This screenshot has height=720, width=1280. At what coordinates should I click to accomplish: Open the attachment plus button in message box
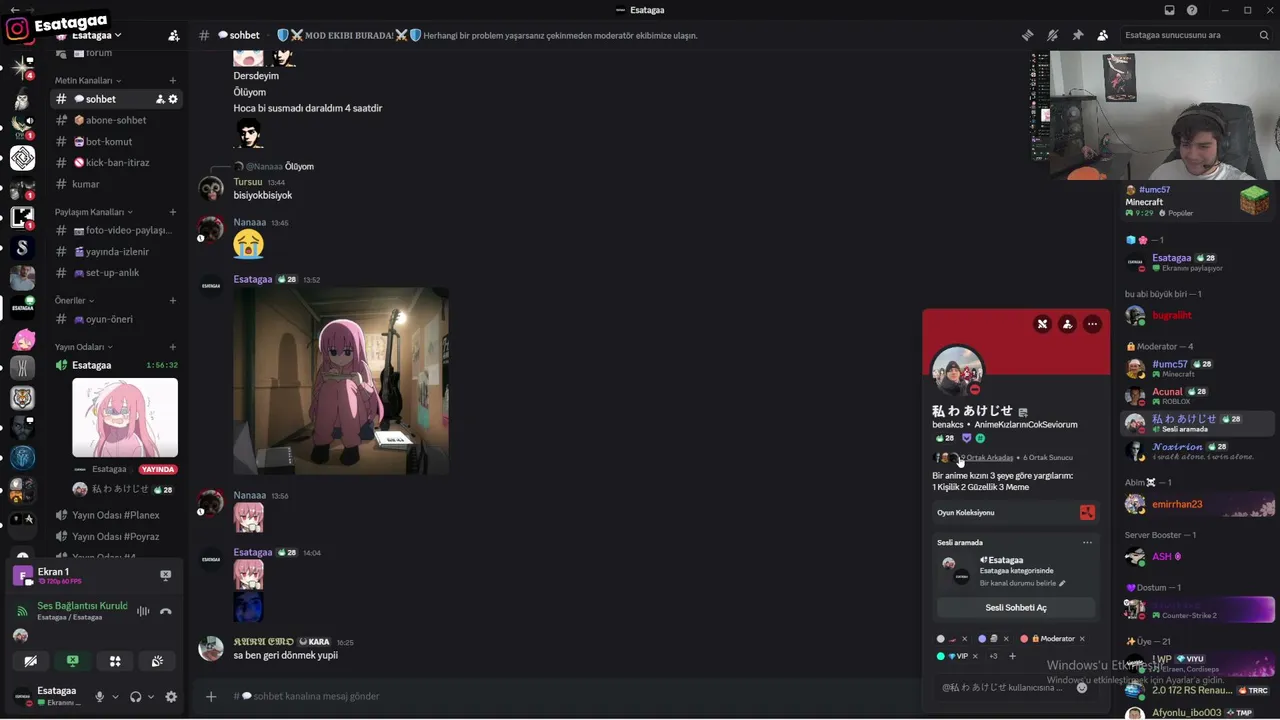point(211,696)
